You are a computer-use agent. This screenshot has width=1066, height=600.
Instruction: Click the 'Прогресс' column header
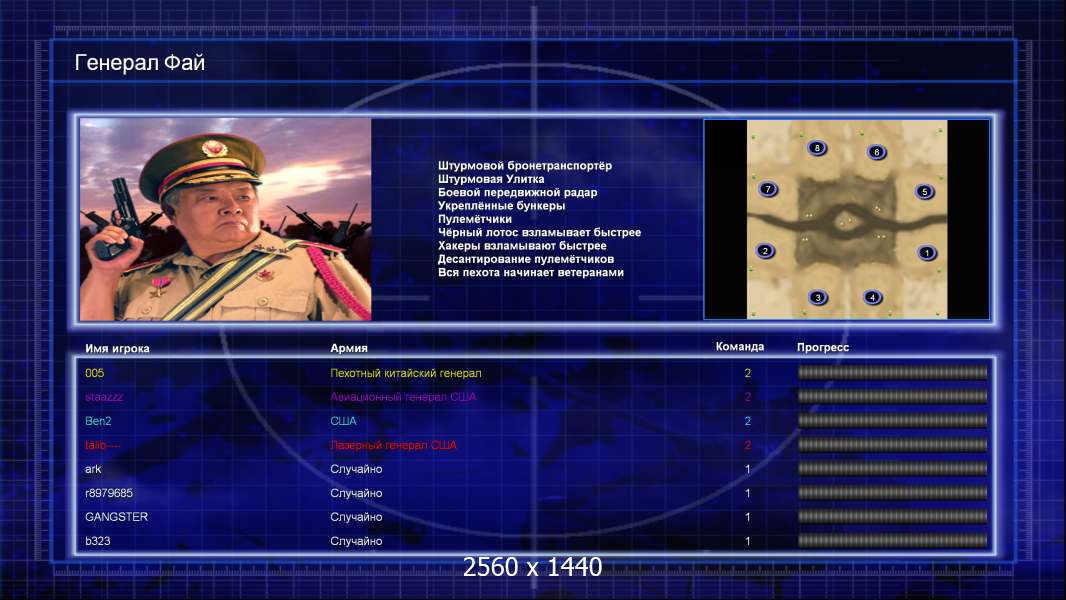(x=823, y=347)
